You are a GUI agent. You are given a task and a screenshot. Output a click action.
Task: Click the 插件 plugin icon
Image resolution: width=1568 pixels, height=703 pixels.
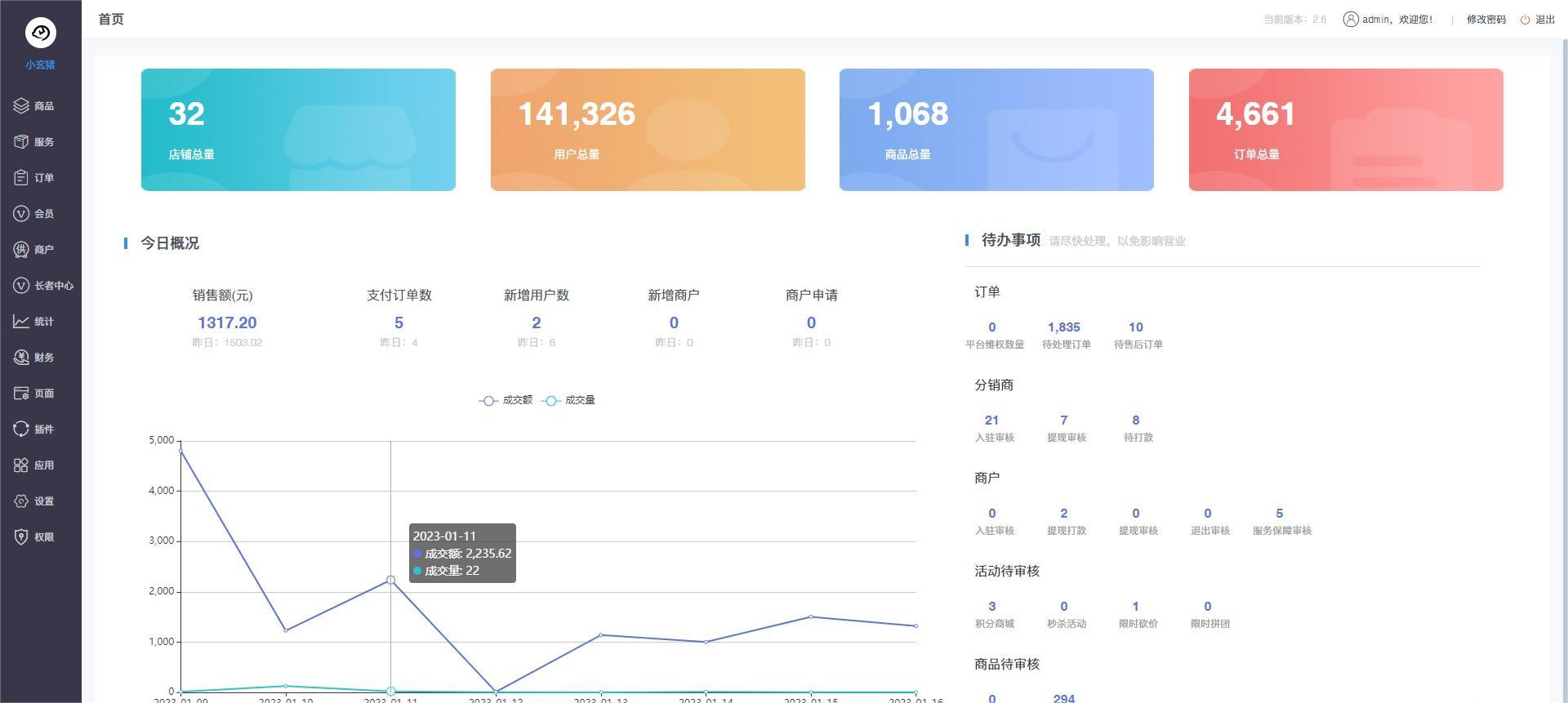pyautogui.click(x=21, y=429)
